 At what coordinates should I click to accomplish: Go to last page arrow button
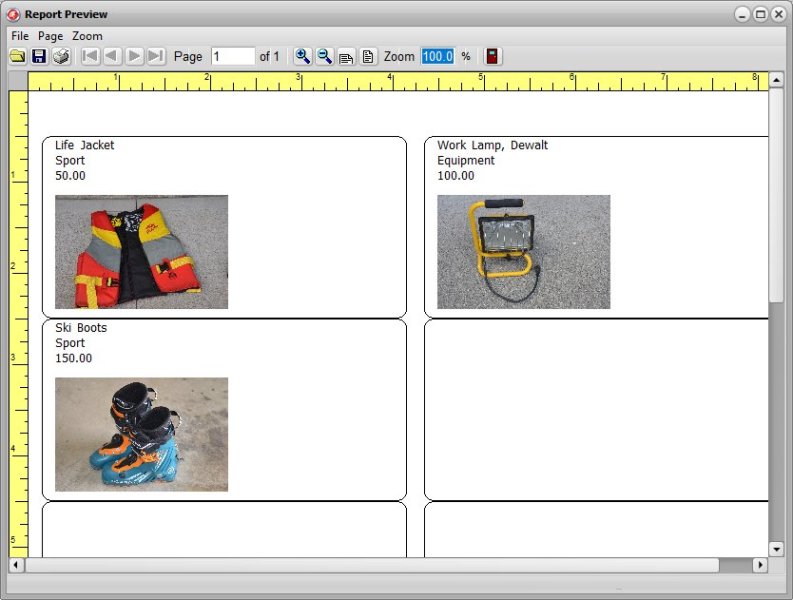156,56
